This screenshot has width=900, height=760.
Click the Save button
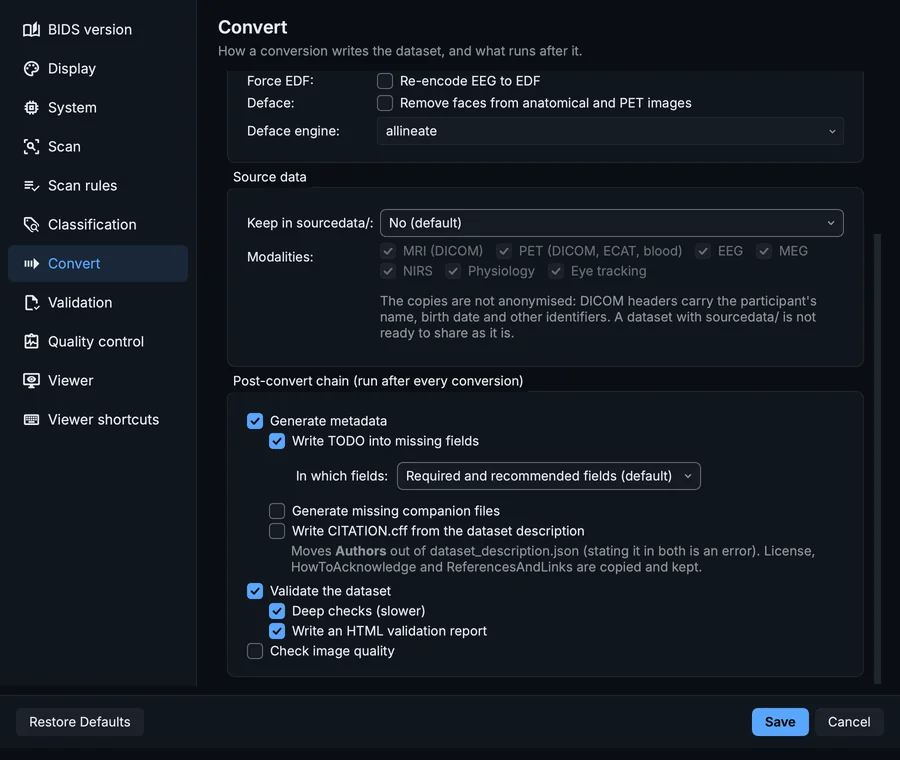point(780,722)
